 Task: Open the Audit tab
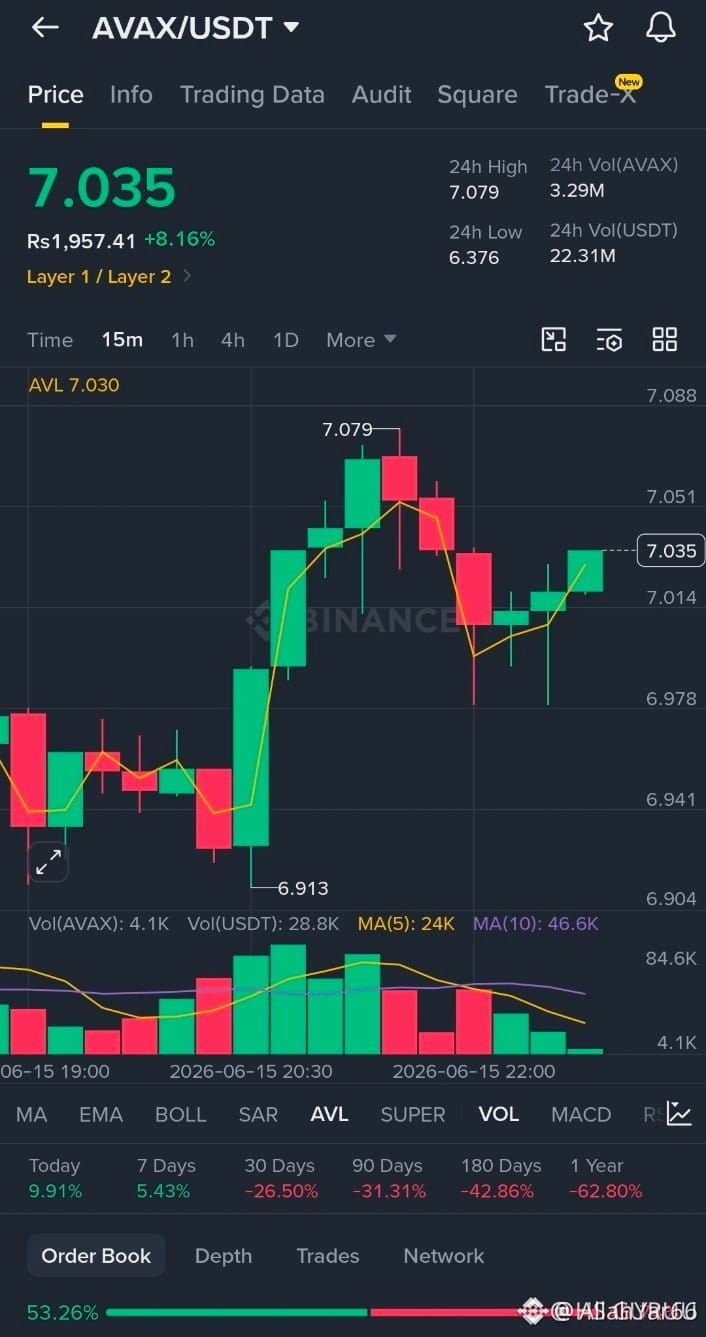[x=382, y=95]
